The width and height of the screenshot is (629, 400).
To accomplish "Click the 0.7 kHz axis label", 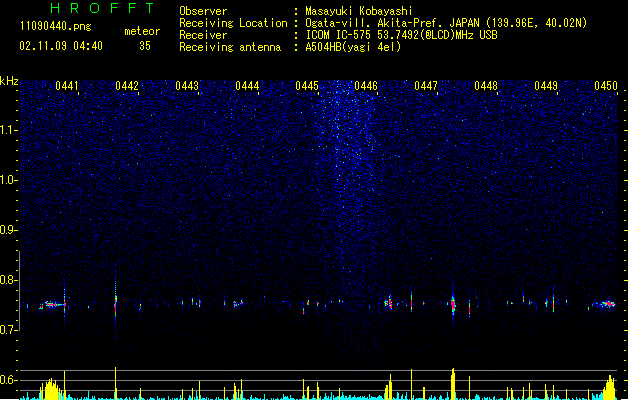I will click(8, 330).
